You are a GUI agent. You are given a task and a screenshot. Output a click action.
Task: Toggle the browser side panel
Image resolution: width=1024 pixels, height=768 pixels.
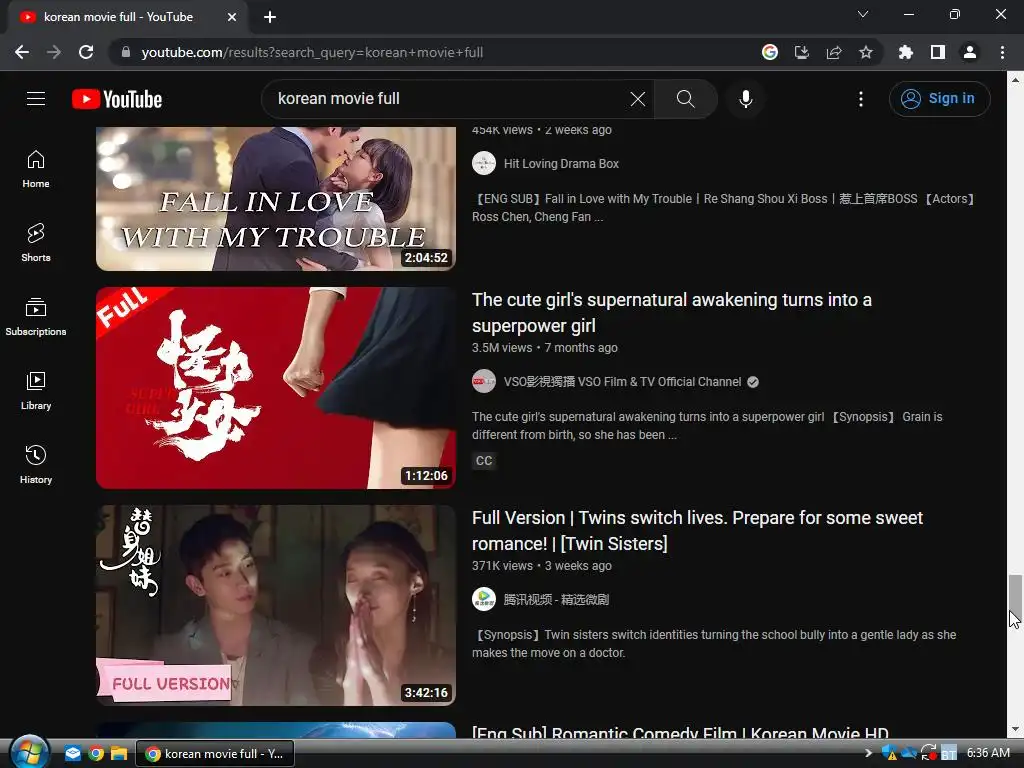point(938,52)
